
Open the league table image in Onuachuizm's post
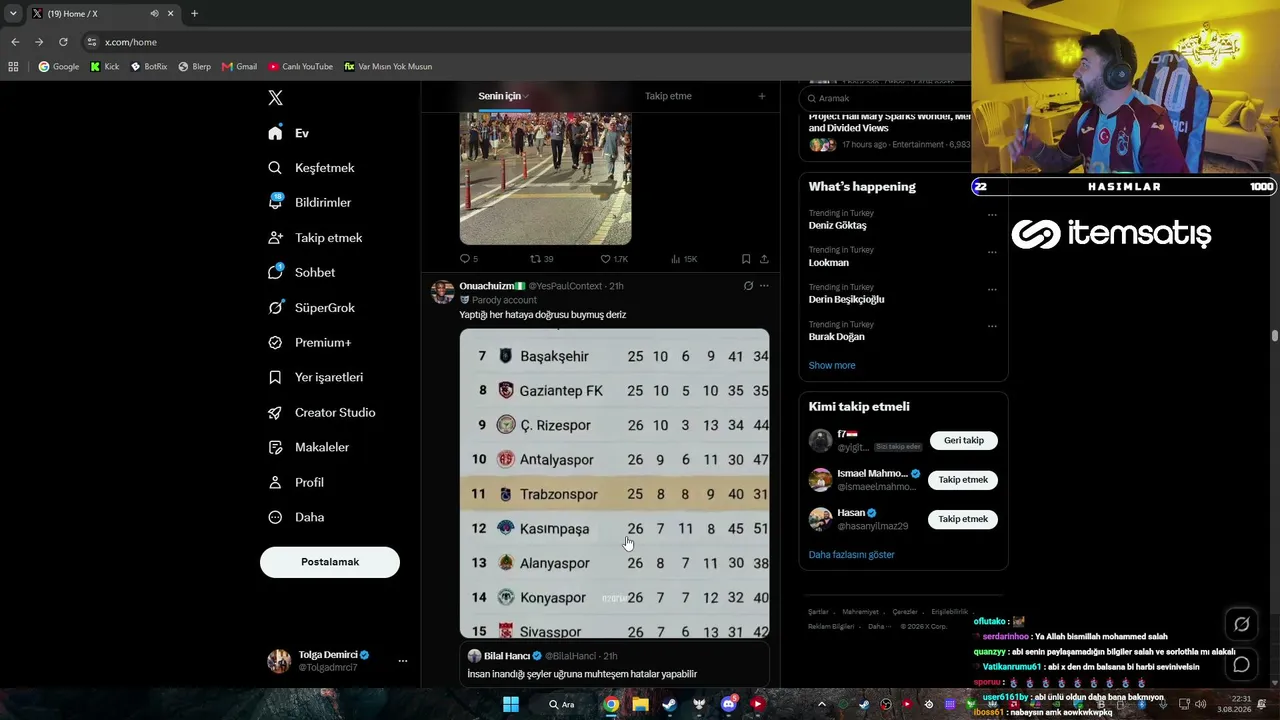pos(615,483)
